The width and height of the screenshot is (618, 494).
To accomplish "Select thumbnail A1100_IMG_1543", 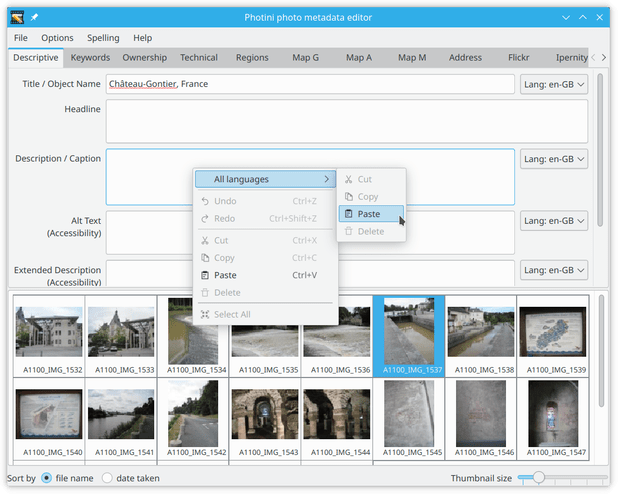I will (x=265, y=418).
